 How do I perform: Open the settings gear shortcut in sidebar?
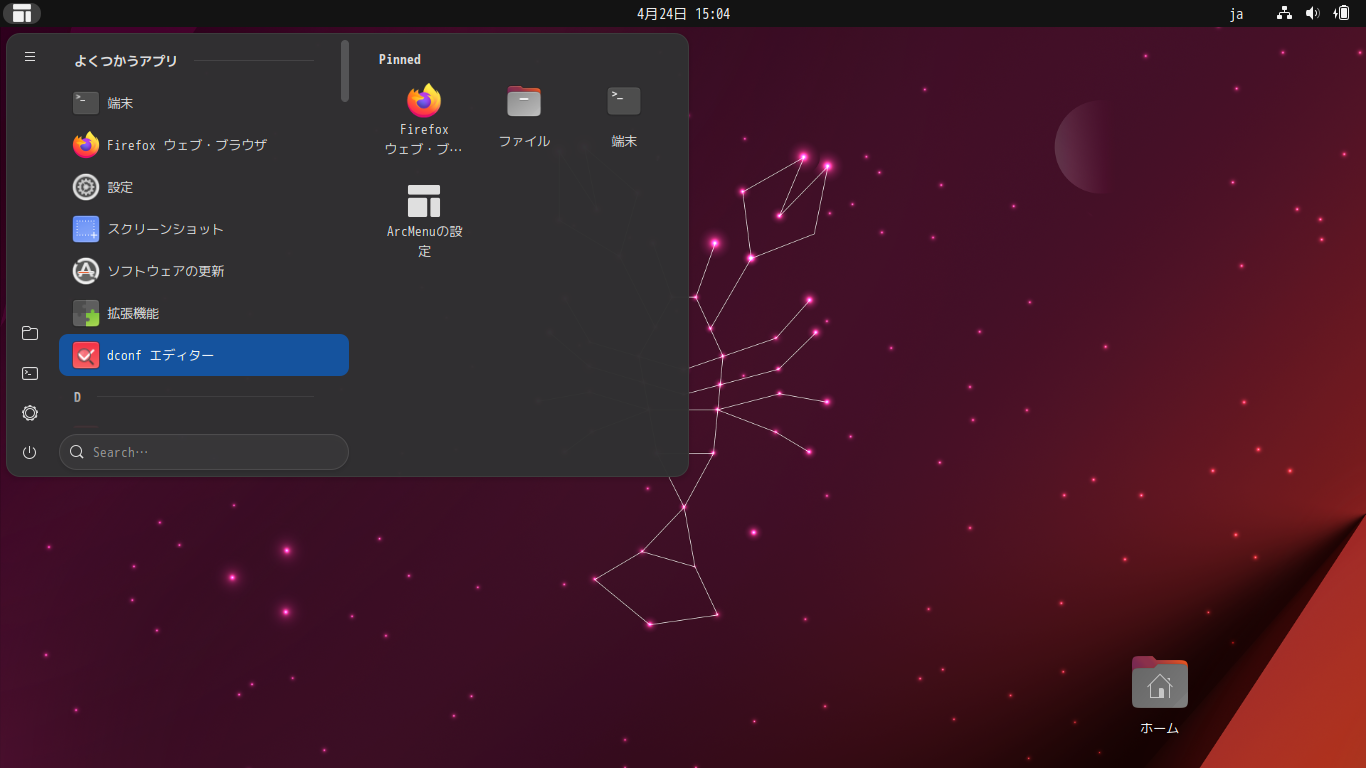(x=30, y=413)
